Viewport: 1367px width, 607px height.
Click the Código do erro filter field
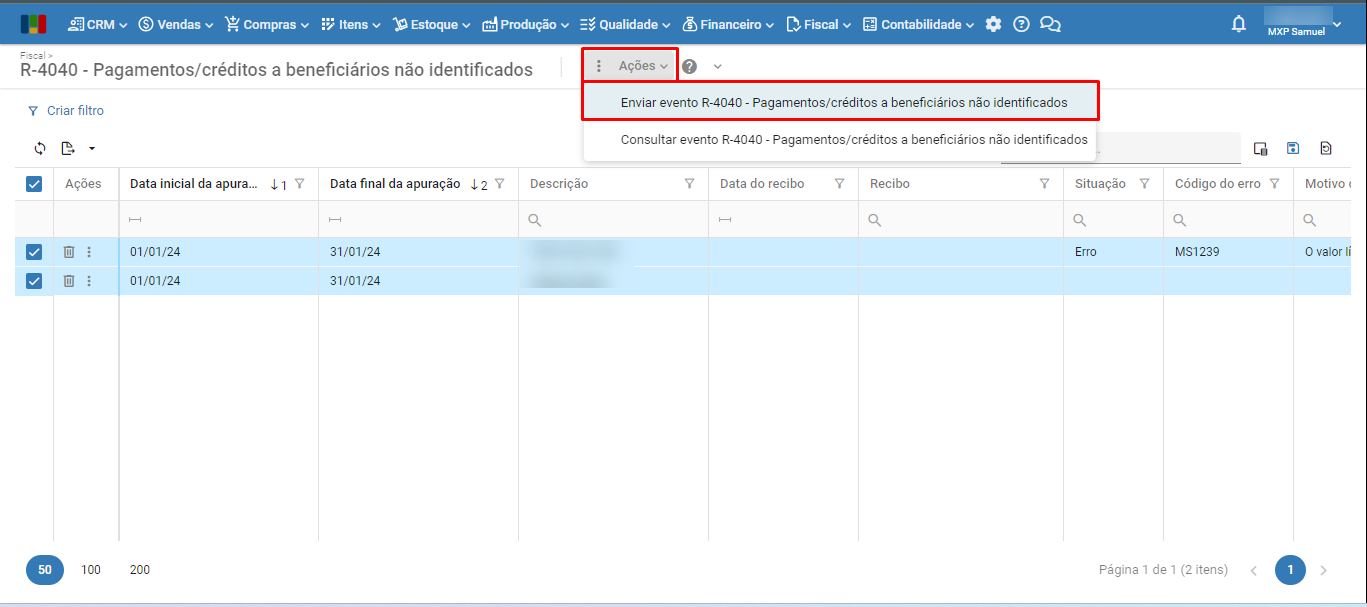tap(1228, 219)
